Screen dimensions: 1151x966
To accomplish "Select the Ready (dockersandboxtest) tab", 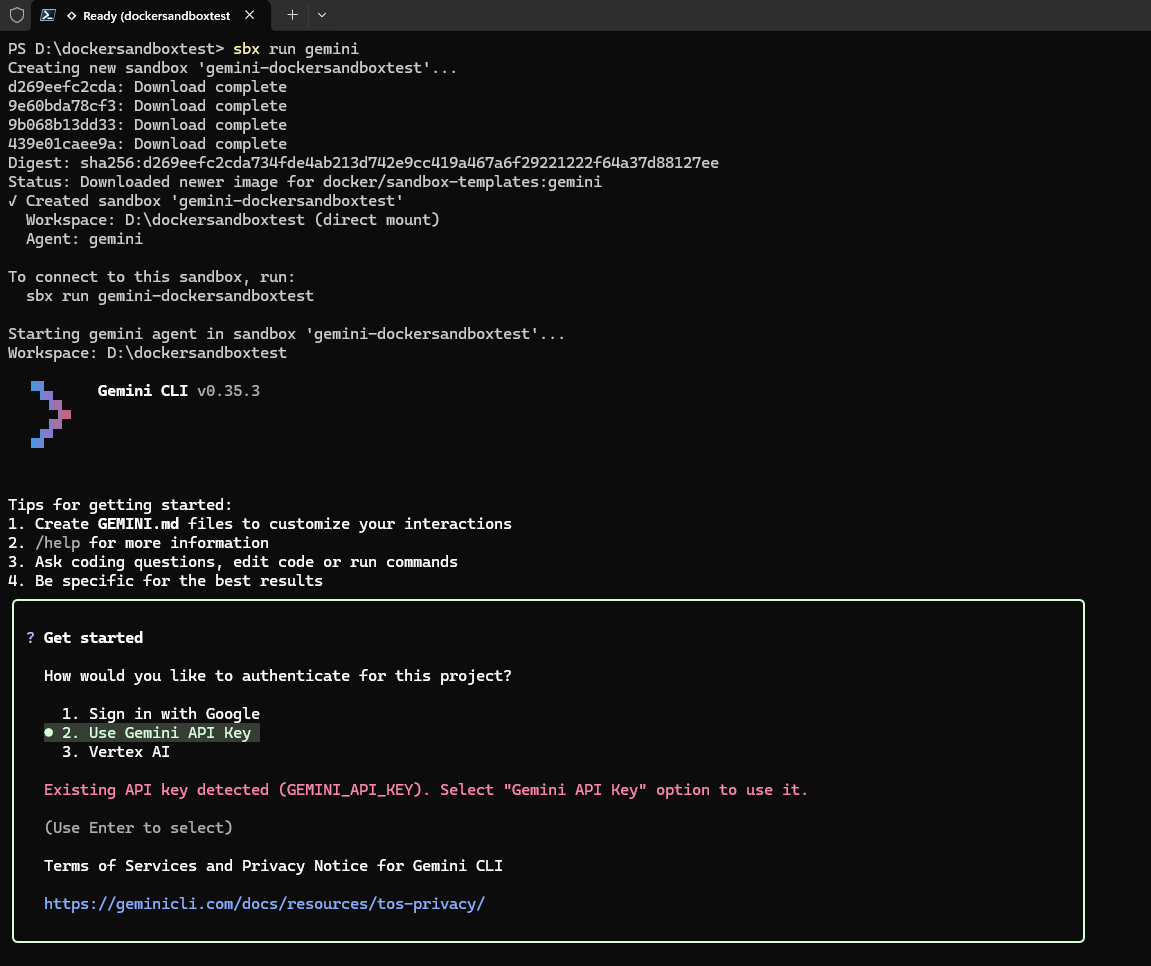I will click(x=150, y=15).
